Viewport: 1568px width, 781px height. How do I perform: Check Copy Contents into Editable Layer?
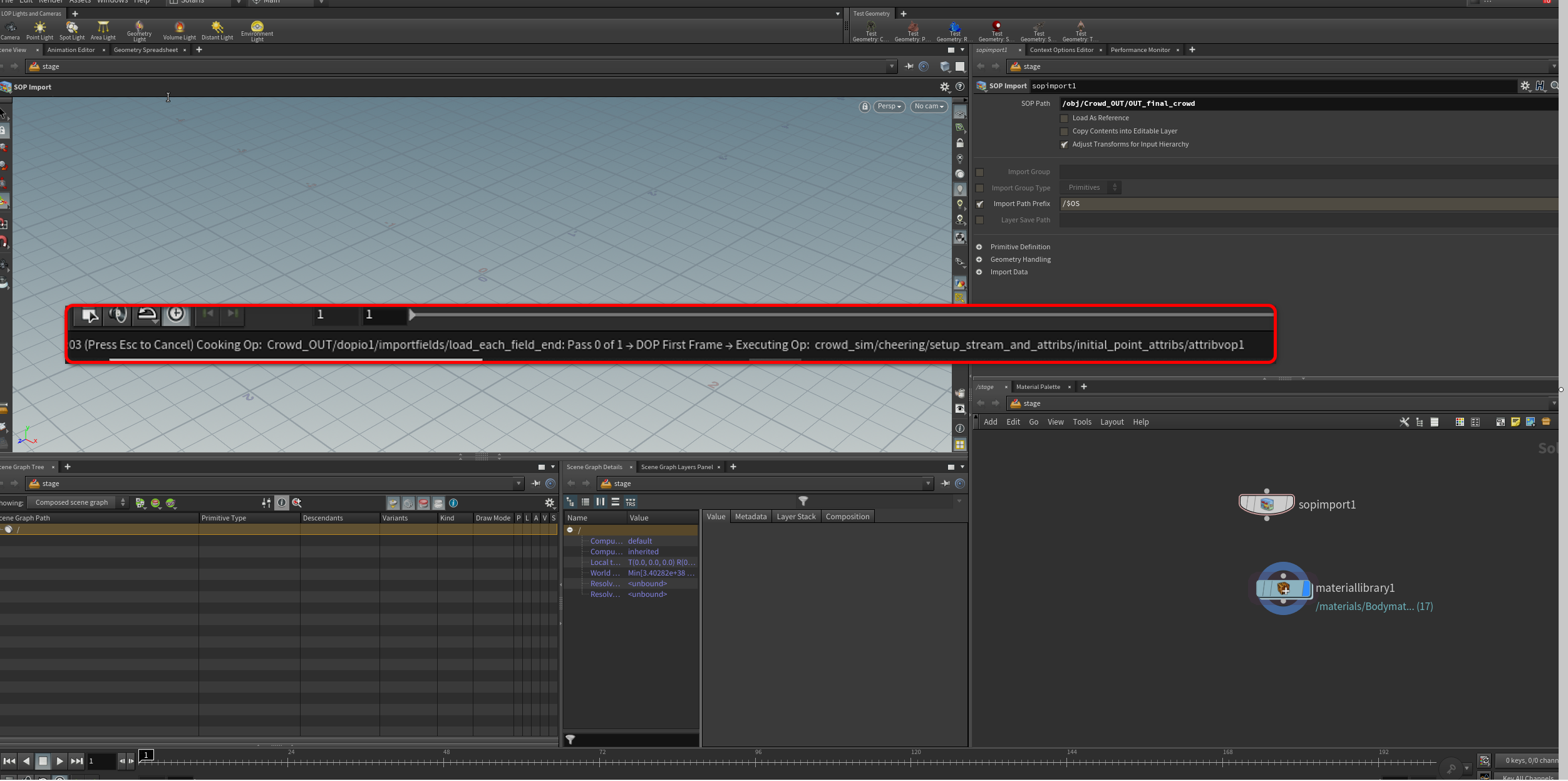click(x=1064, y=132)
